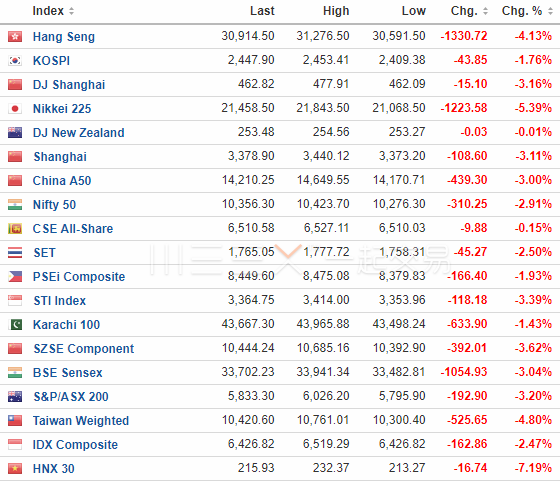Click the Japan flag beside Nikkei 225
560x481 pixels.
(x=15, y=109)
